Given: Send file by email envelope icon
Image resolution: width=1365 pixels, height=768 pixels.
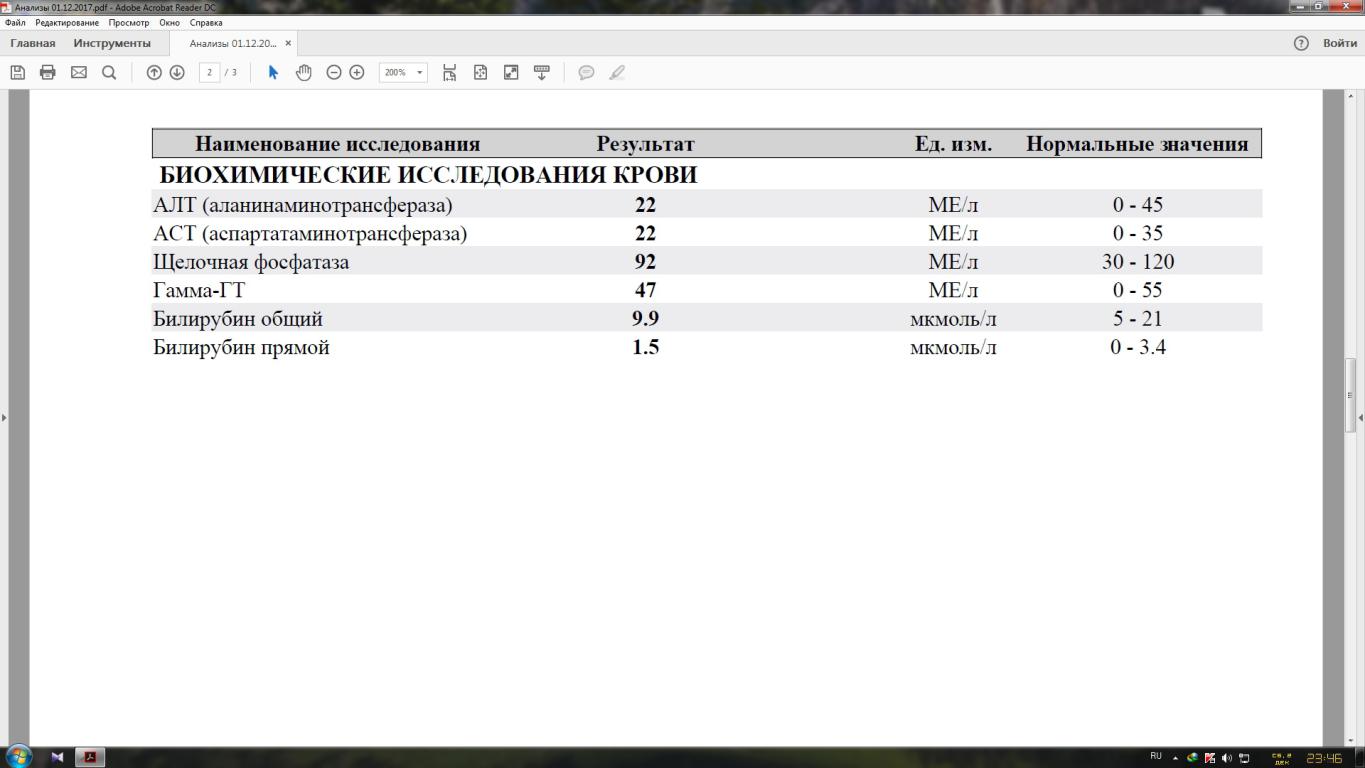Looking at the screenshot, I should (x=78, y=72).
